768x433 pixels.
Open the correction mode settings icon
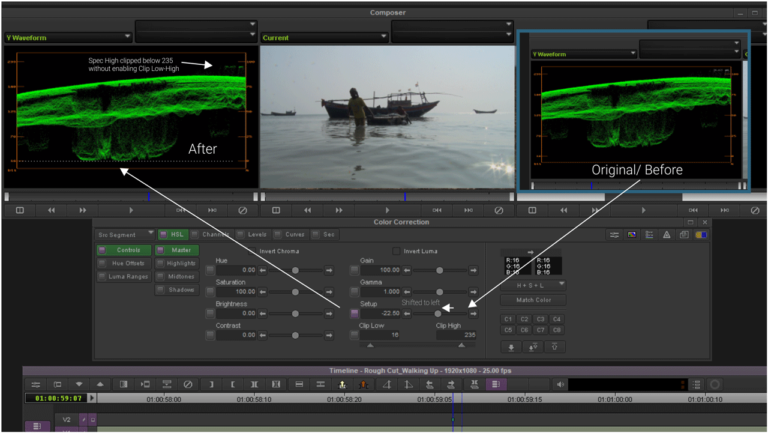[614, 235]
